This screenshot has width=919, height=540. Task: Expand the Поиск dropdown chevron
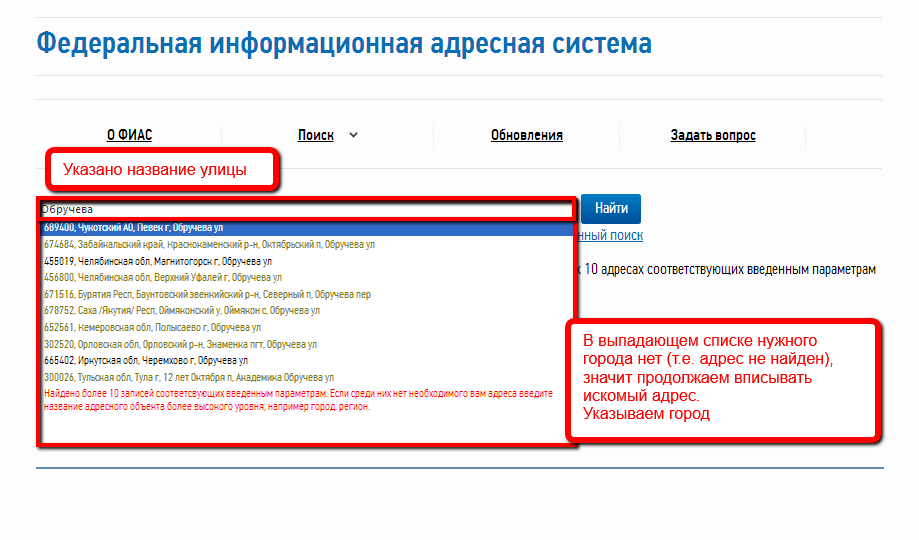pos(353,135)
